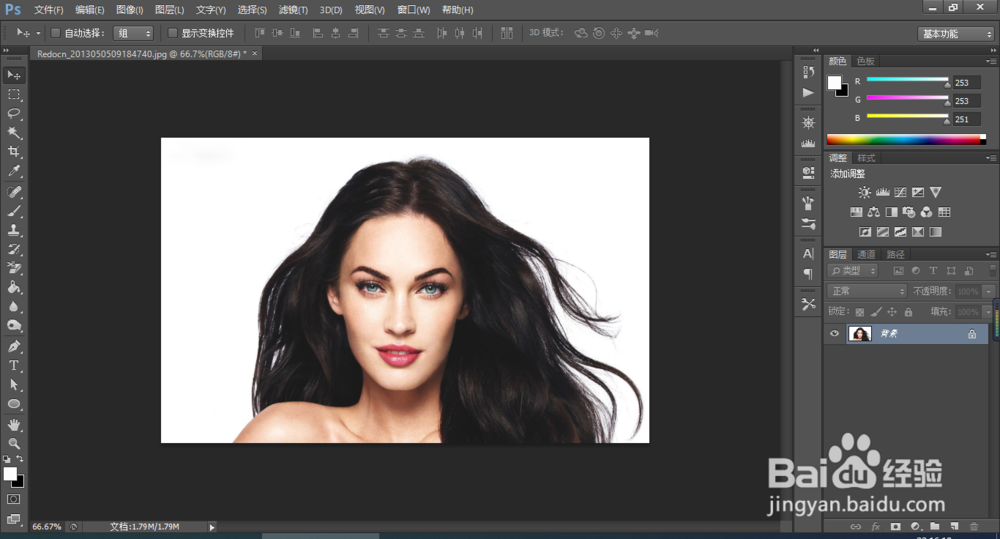Screen dimensions: 1000x539
Task: Add Brightness/Contrast adjustment icon
Action: [864, 192]
